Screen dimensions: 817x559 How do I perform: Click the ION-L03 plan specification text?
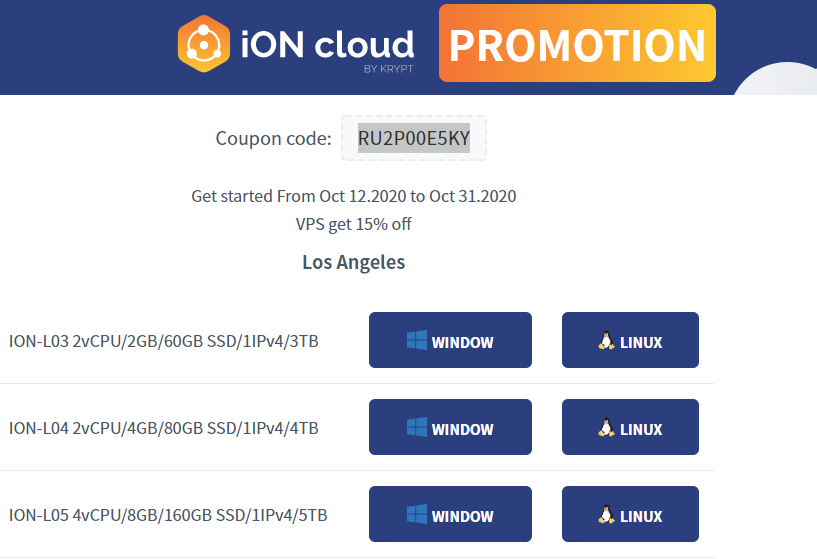tap(164, 341)
